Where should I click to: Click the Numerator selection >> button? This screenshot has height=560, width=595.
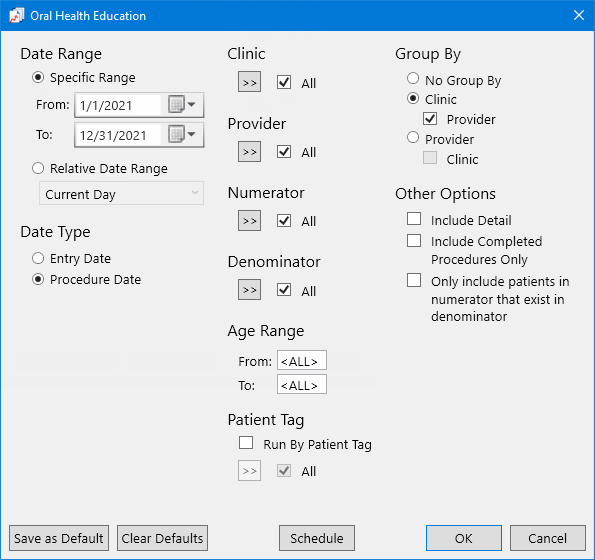[x=249, y=220]
